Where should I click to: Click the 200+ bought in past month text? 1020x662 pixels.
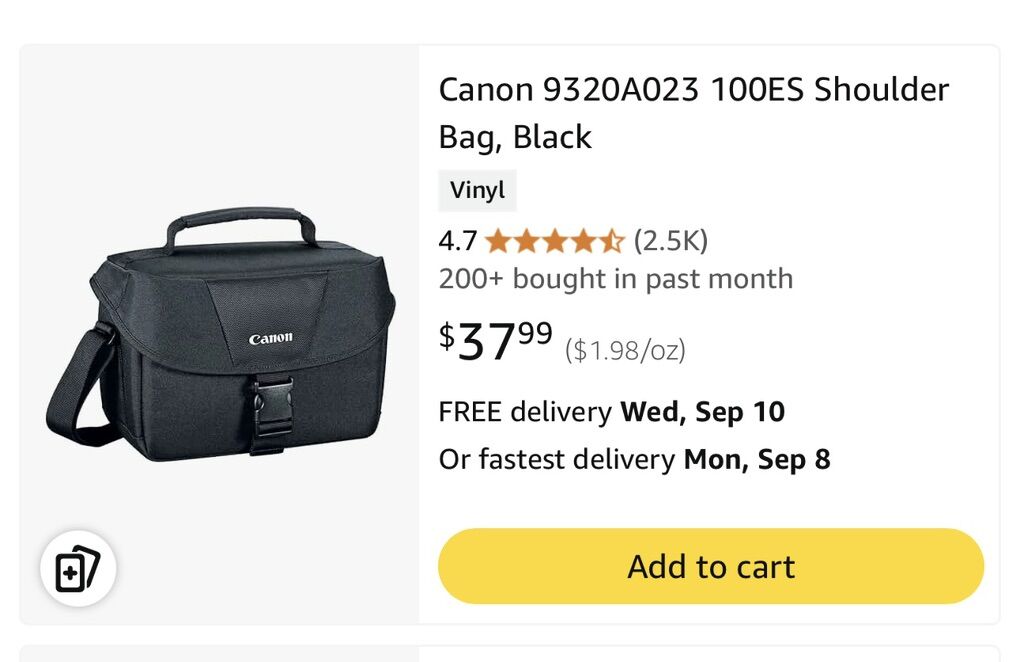(615, 279)
